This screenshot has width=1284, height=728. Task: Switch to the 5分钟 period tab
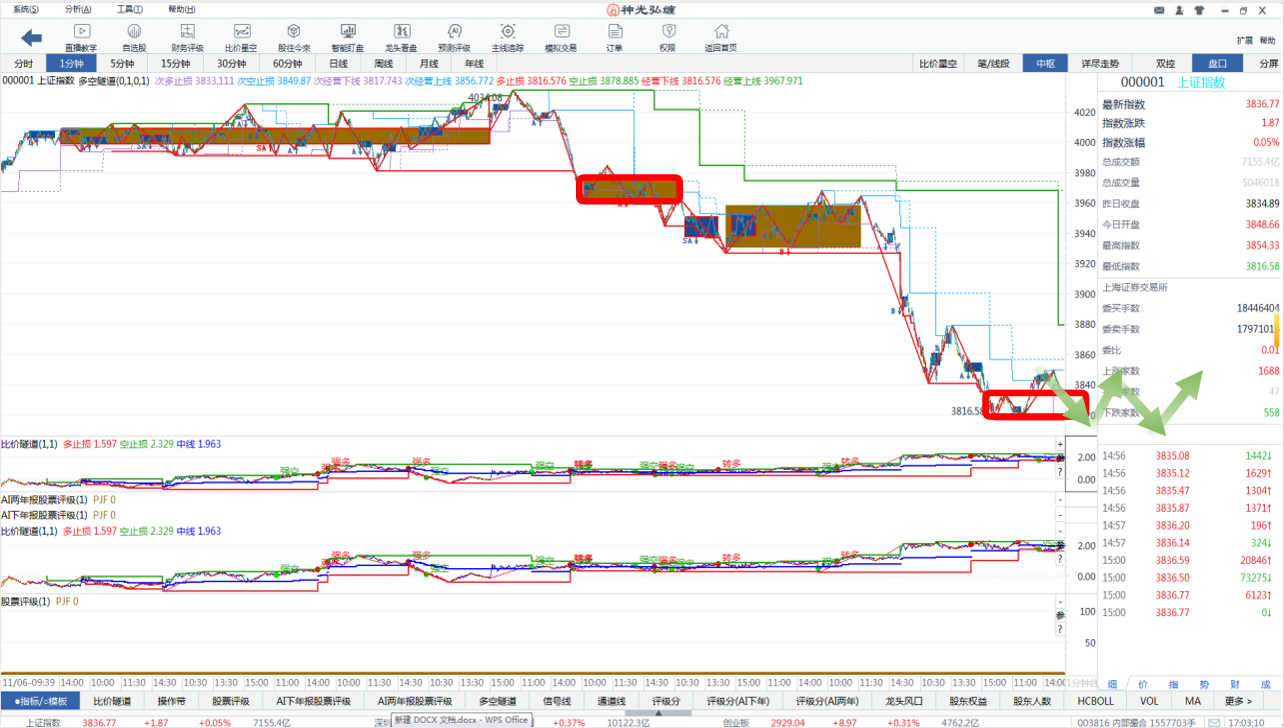(x=122, y=63)
